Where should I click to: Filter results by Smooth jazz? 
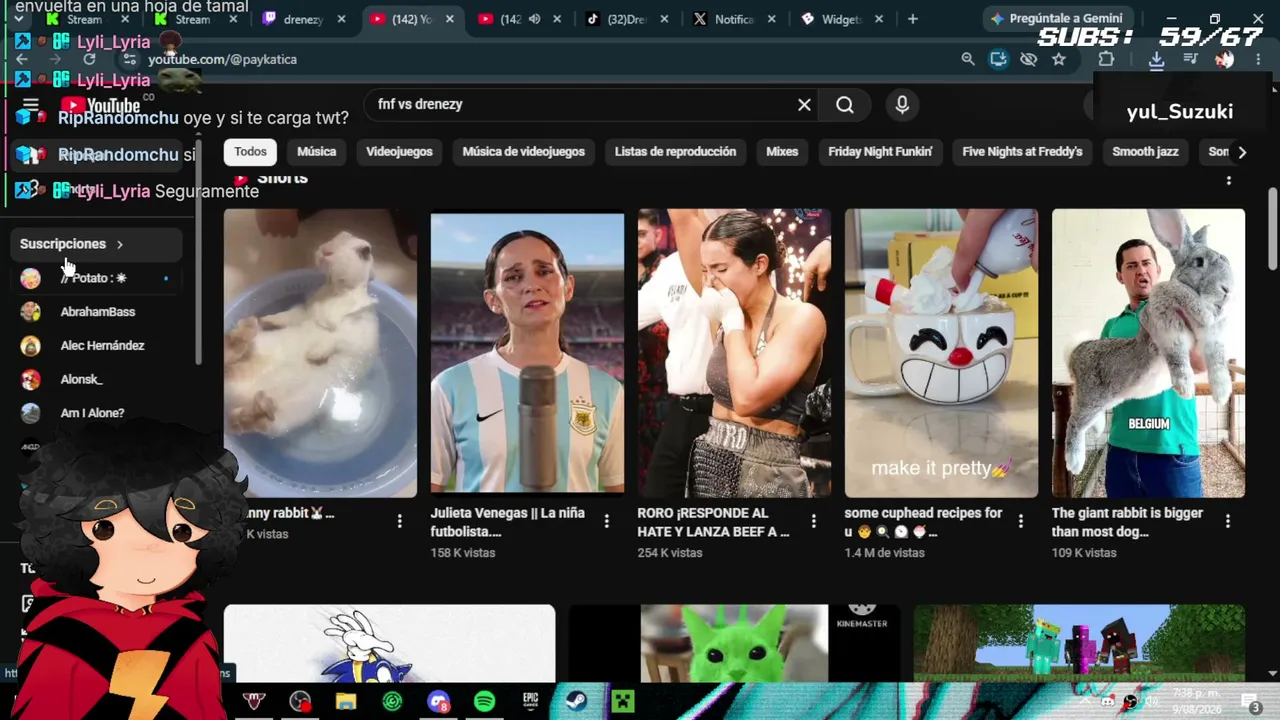coord(1145,152)
